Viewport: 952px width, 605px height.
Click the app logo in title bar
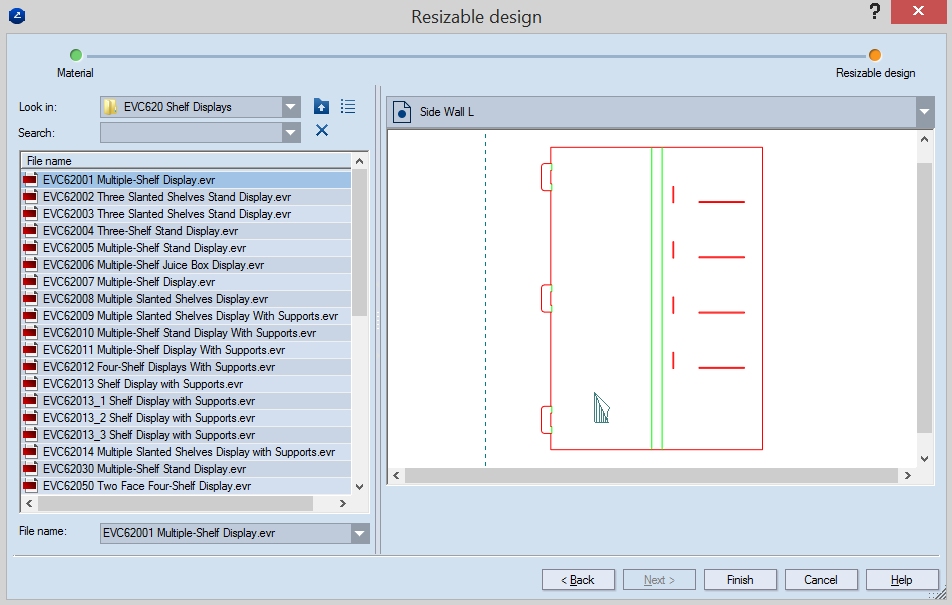(17, 16)
